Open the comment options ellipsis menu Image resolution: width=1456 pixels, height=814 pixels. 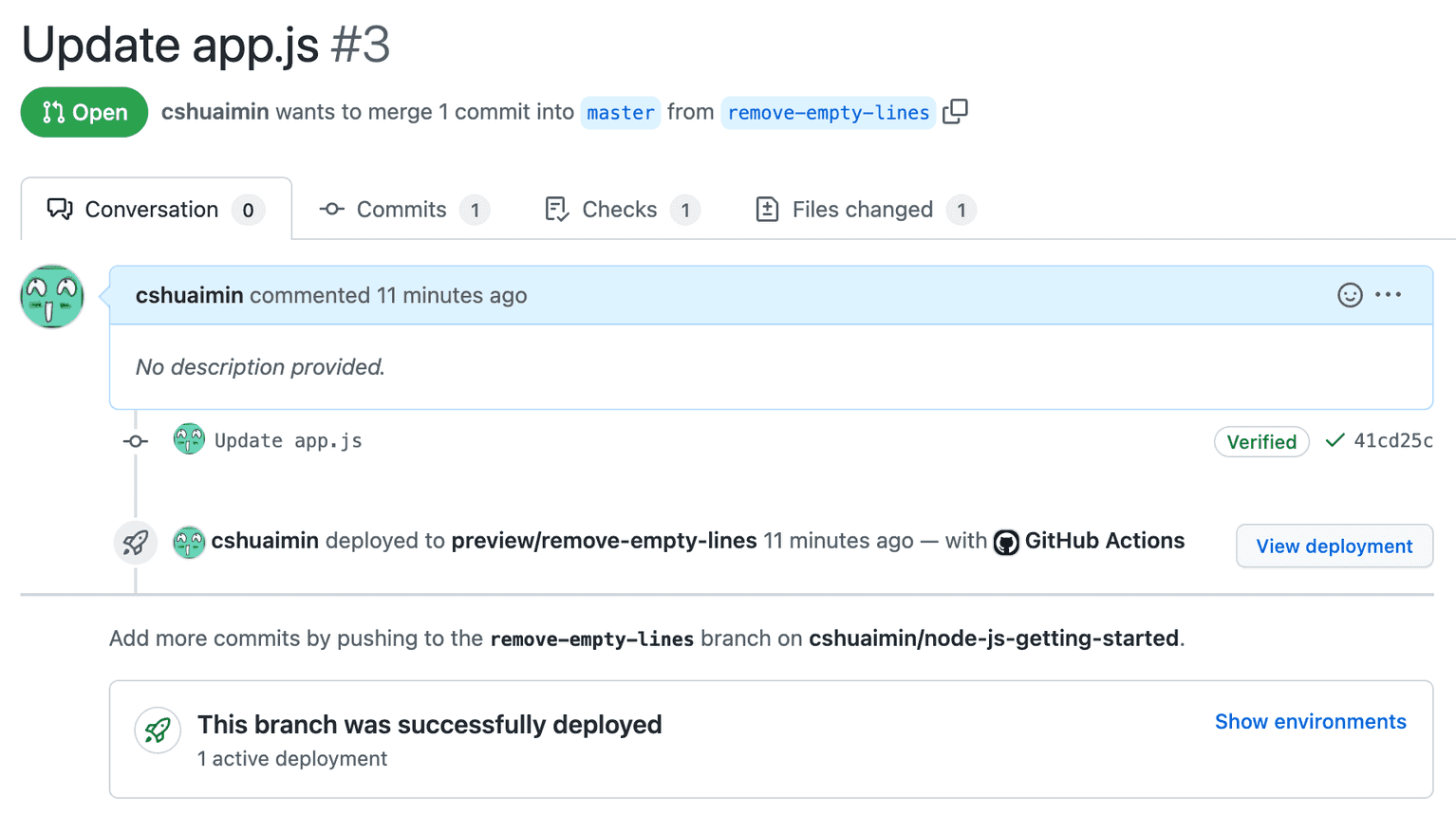(x=1389, y=295)
